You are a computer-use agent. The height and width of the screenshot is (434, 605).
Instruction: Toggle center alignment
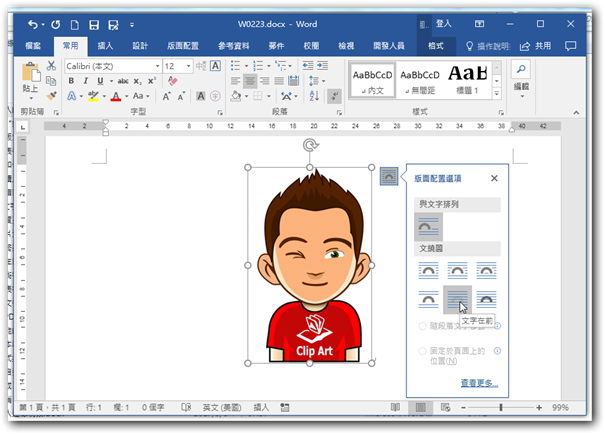pos(250,81)
